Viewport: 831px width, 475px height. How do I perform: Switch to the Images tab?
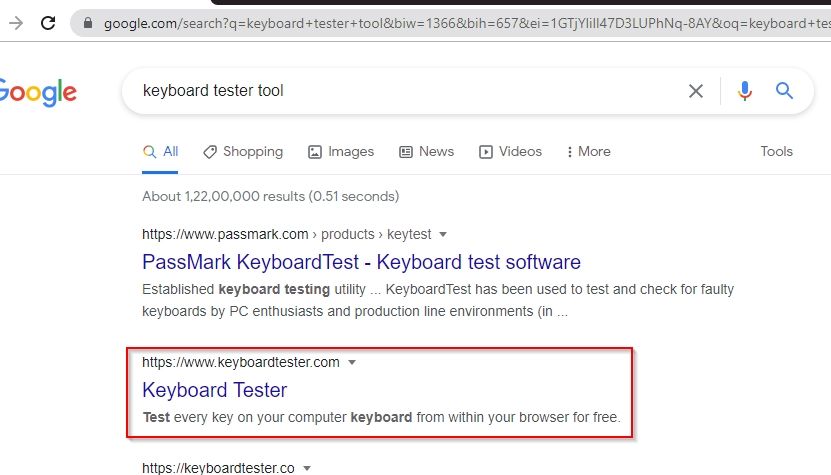(341, 152)
